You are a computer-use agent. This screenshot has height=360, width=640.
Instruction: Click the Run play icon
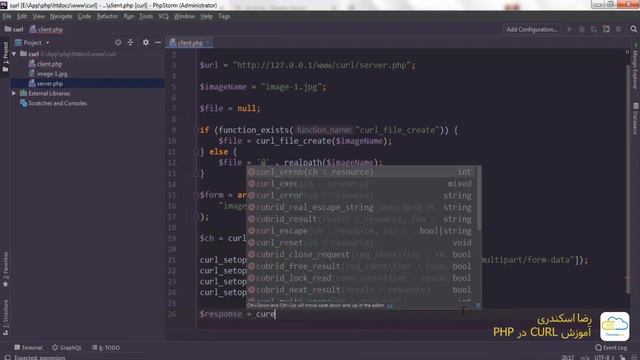[570, 29]
